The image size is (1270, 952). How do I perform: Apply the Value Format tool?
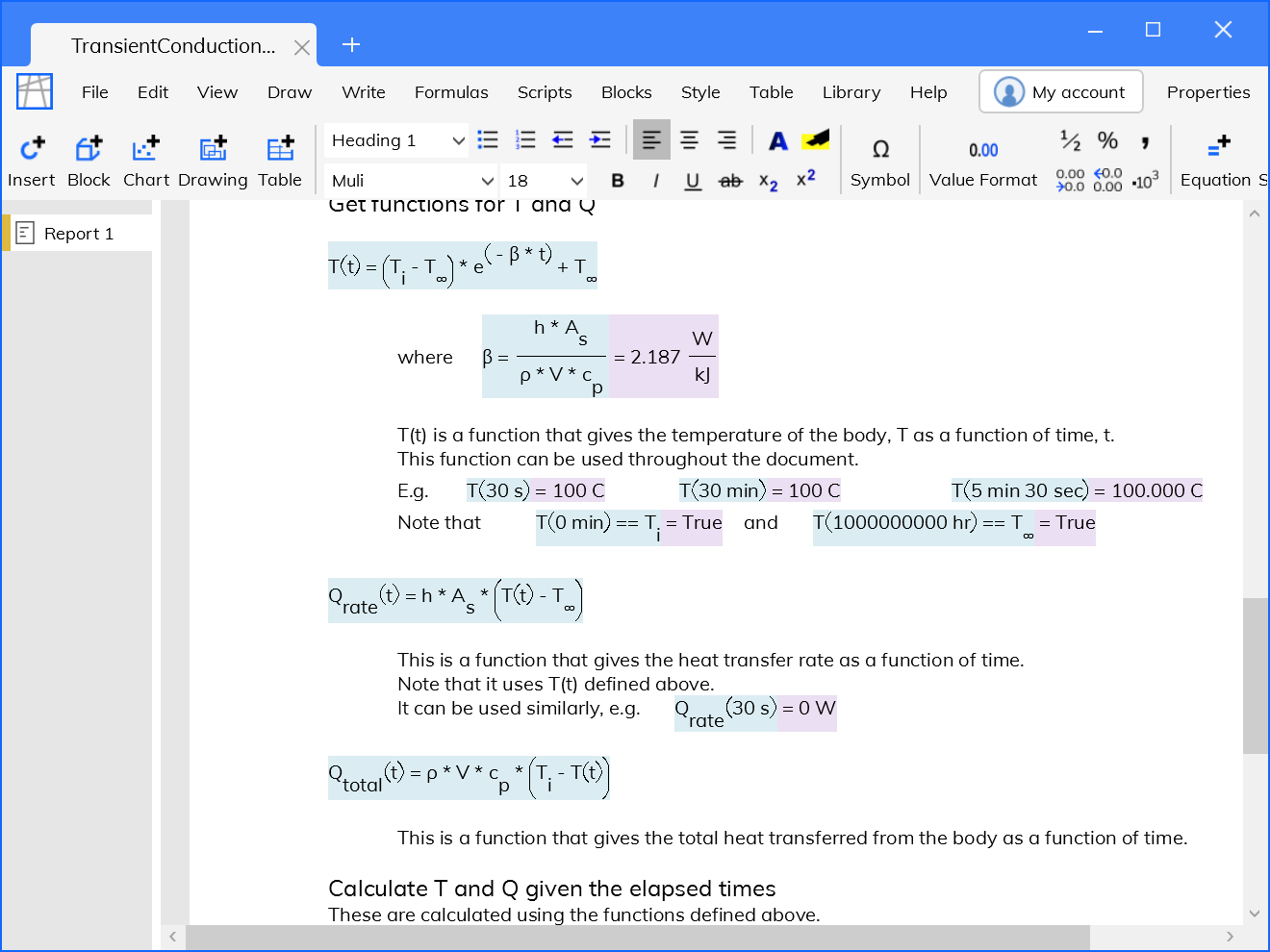(x=983, y=159)
